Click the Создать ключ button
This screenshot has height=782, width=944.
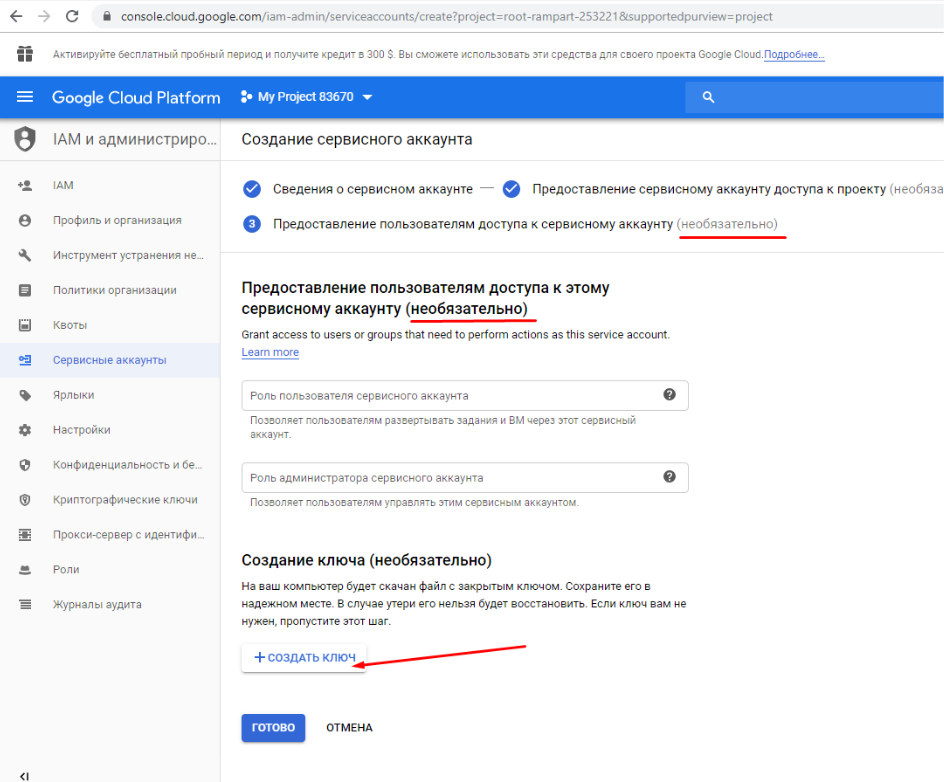tap(304, 657)
